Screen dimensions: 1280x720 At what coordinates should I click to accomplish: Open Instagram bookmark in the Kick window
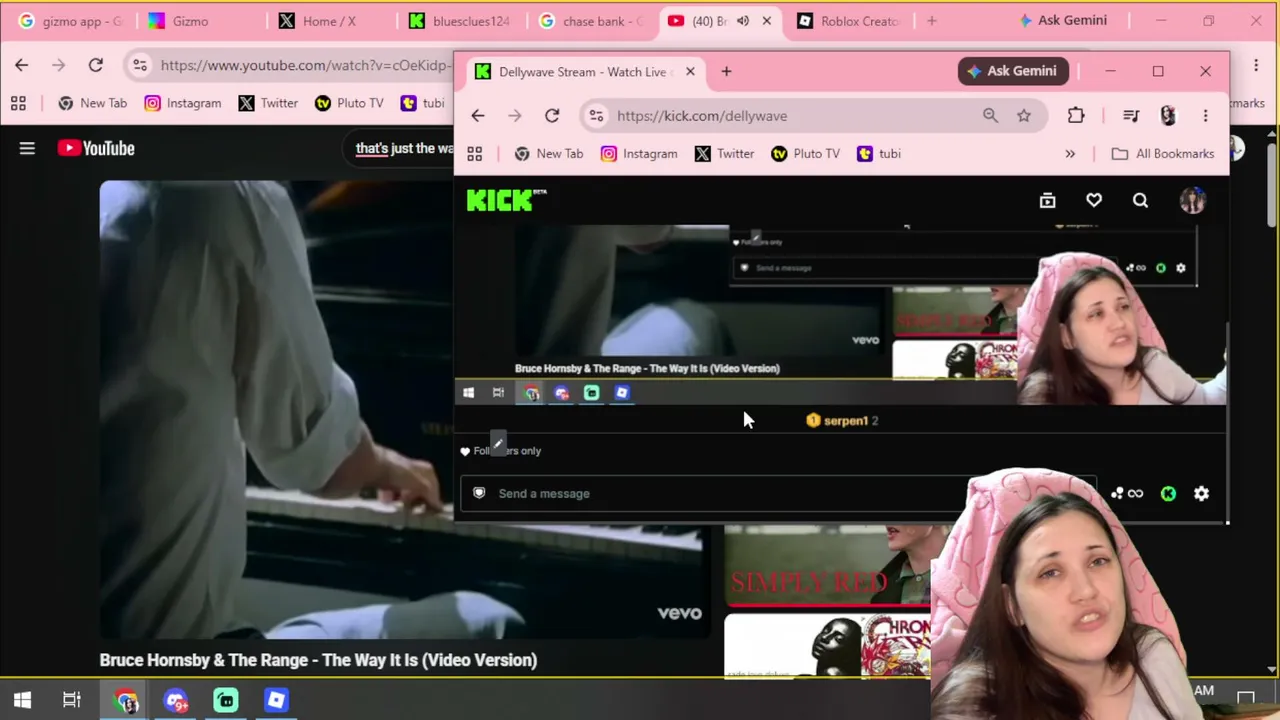click(x=639, y=154)
